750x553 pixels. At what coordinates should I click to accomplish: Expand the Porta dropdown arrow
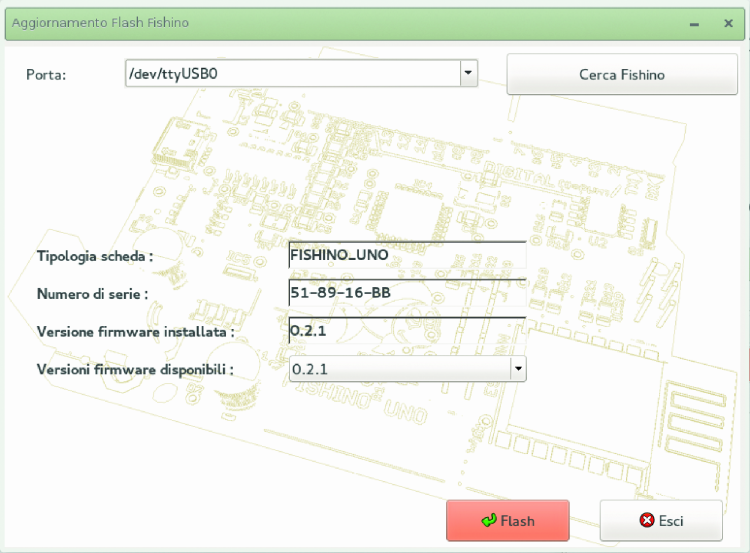467,73
